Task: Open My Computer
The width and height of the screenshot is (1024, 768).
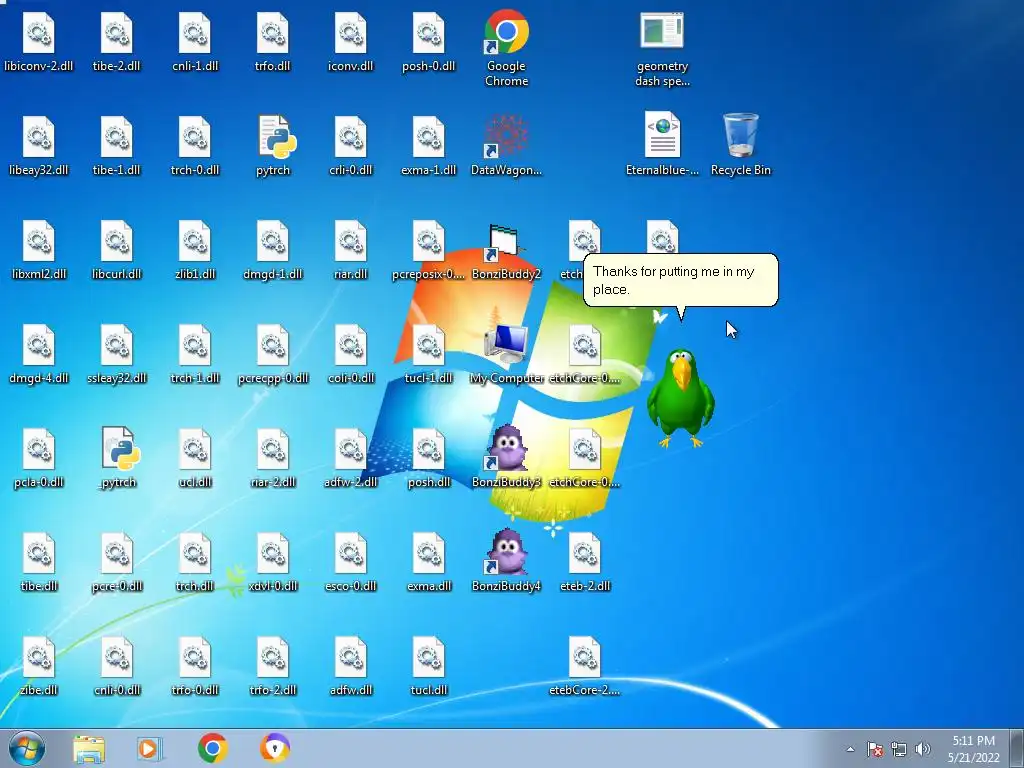Action: [x=506, y=354]
